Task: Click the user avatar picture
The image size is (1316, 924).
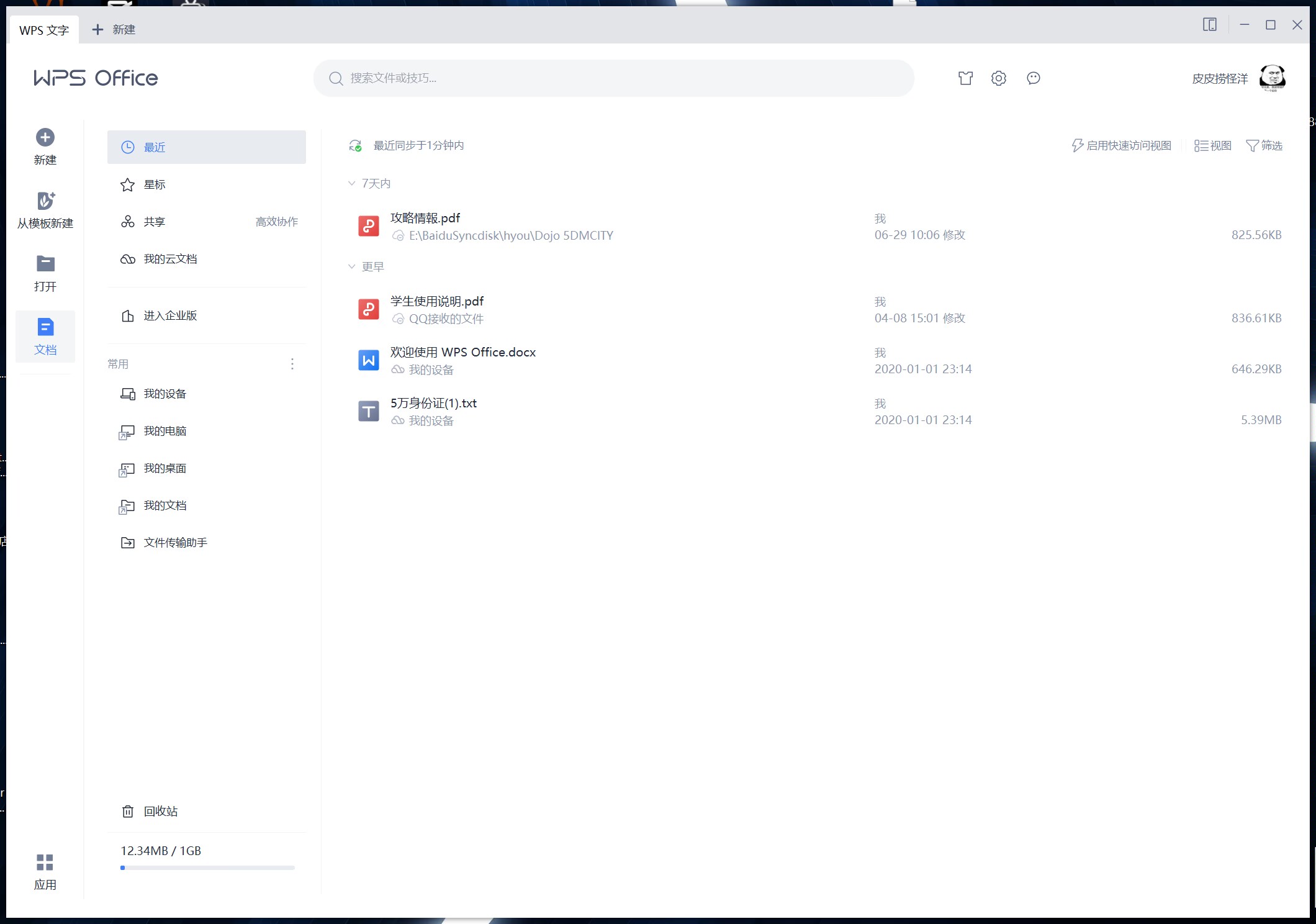Action: [1272, 78]
